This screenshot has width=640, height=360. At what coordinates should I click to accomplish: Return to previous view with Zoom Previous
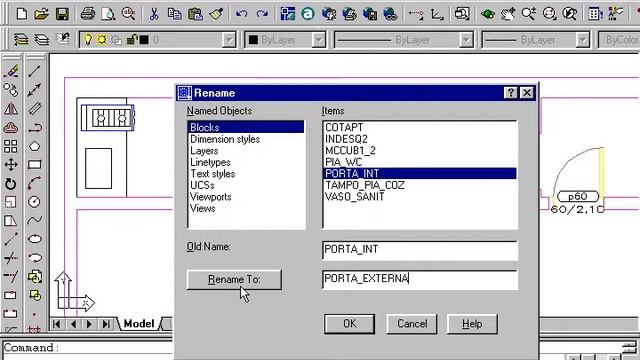click(570, 14)
